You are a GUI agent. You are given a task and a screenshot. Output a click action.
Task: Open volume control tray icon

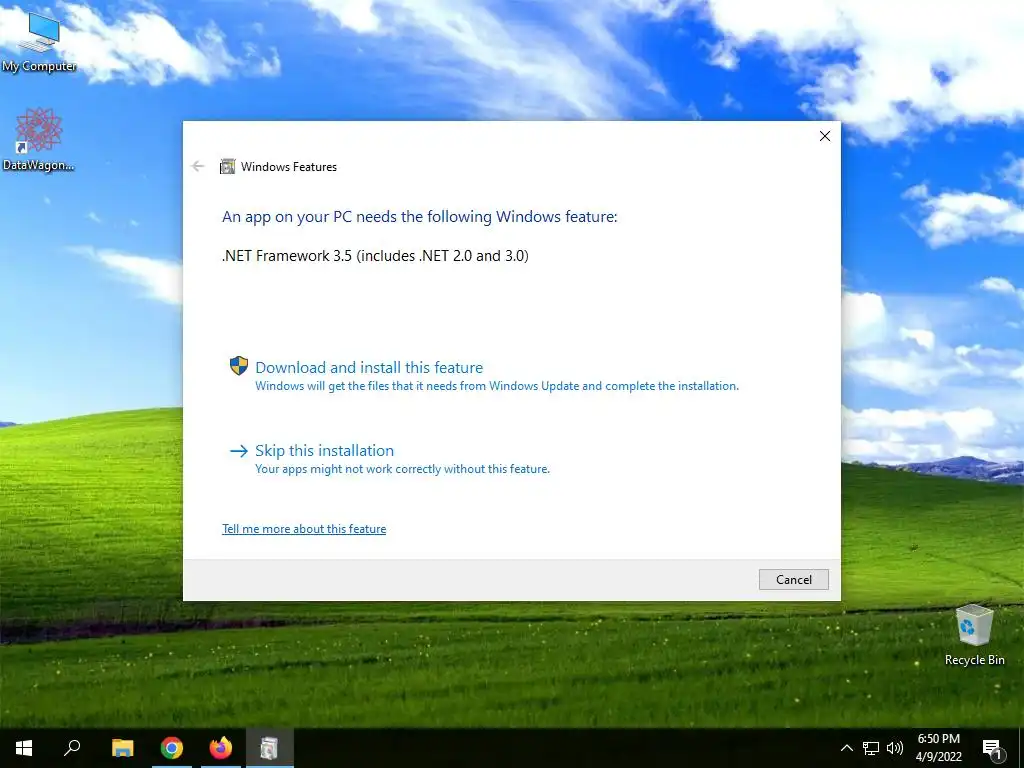[x=895, y=748]
